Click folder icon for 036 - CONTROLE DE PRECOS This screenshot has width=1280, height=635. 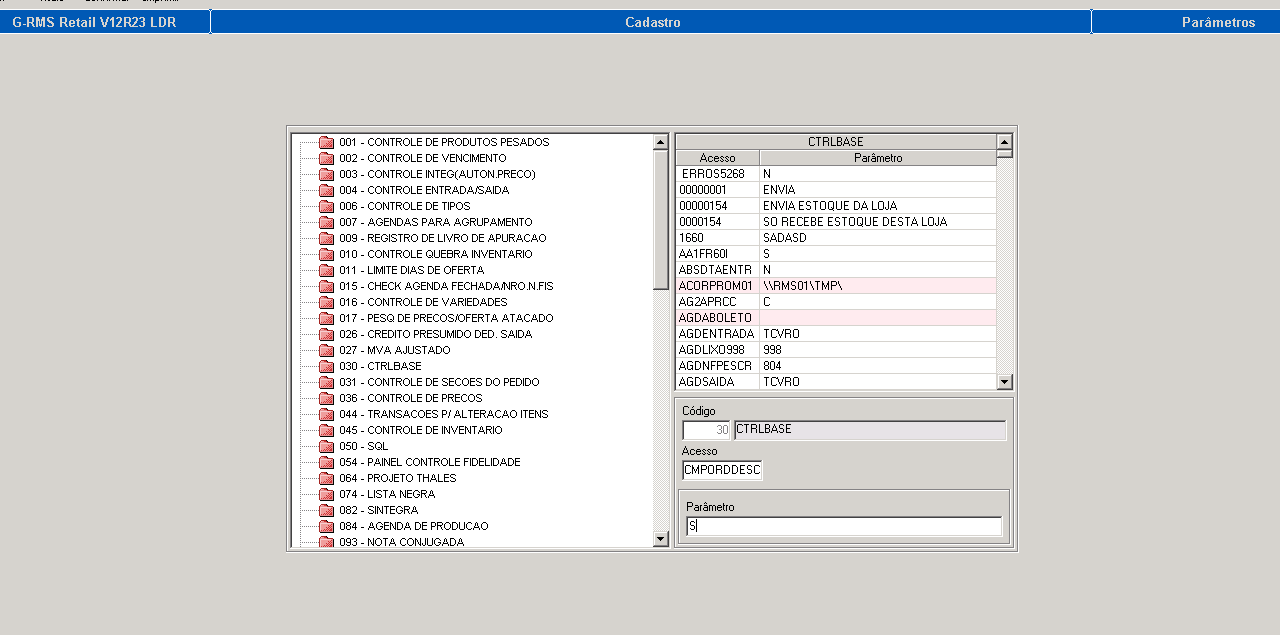[x=326, y=398]
